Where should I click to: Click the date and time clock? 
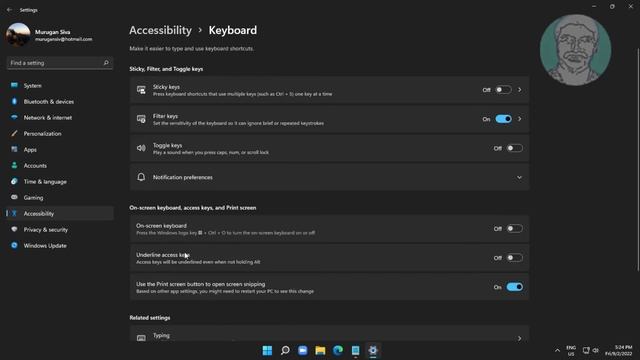point(619,350)
